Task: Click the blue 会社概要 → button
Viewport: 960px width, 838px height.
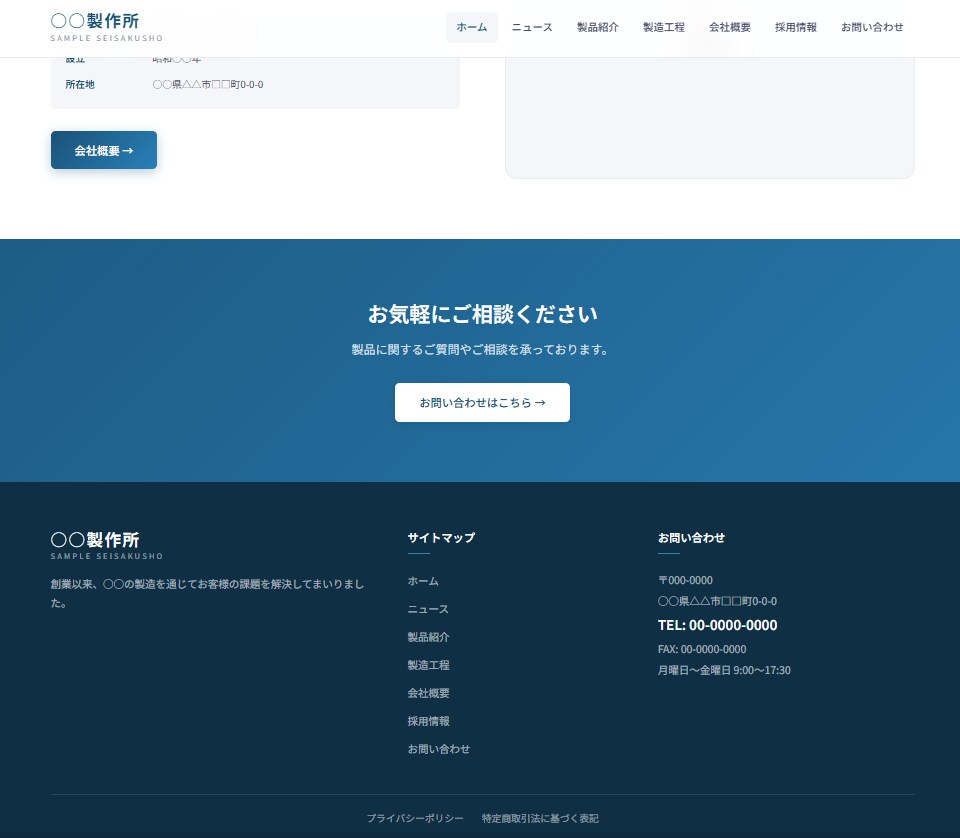Action: point(104,150)
